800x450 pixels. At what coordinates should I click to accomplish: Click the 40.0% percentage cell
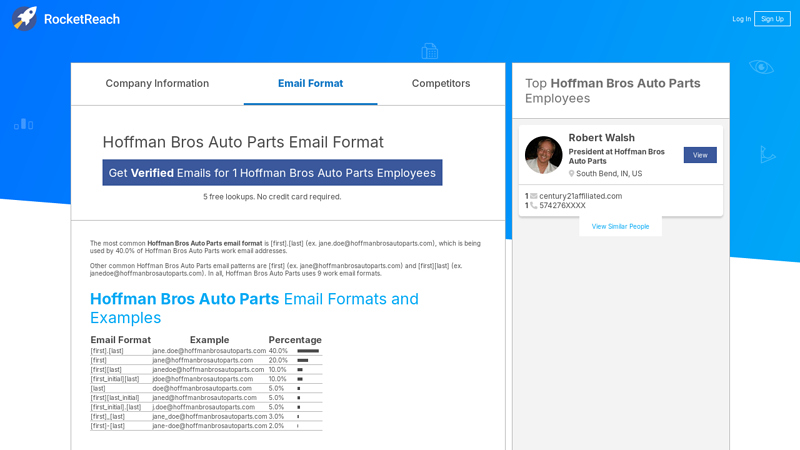[x=278, y=351]
